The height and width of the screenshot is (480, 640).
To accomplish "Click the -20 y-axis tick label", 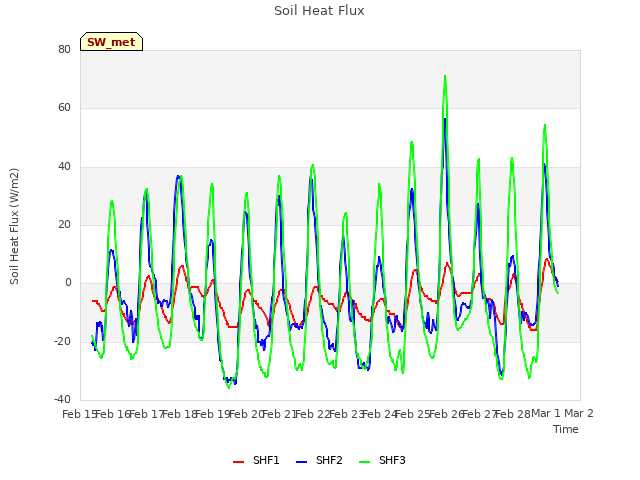I will click(62, 342).
